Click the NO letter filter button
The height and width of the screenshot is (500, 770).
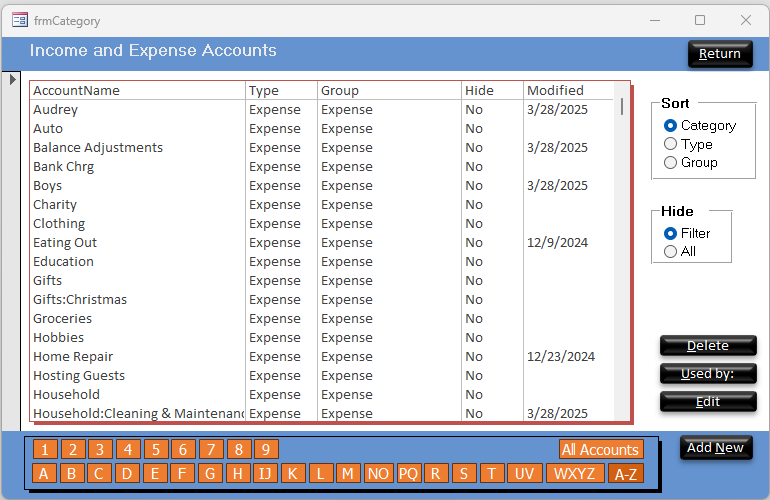pyautogui.click(x=379, y=474)
